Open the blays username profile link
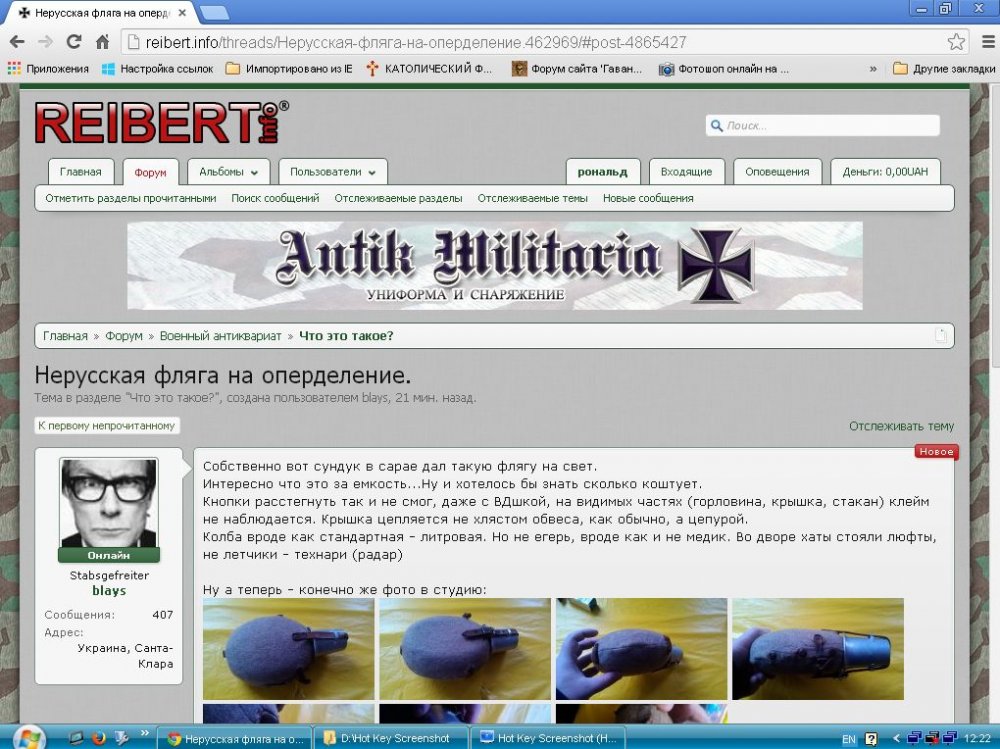This screenshot has height=749, width=1000. pyautogui.click(x=109, y=591)
